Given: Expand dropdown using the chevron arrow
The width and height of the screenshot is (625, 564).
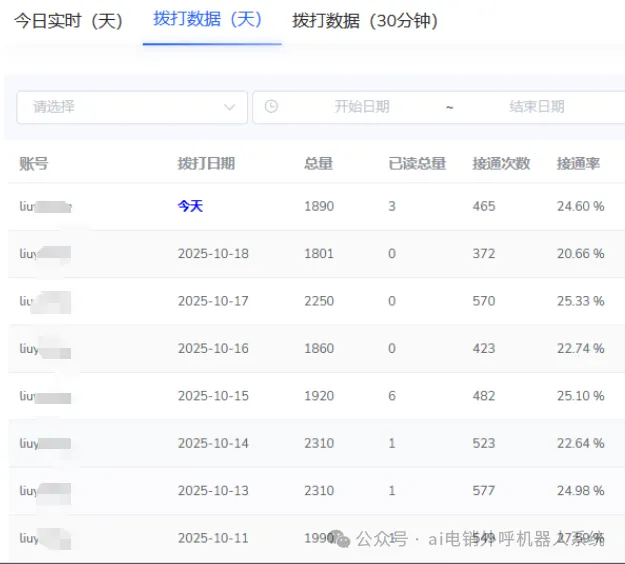Looking at the screenshot, I should click(229, 107).
